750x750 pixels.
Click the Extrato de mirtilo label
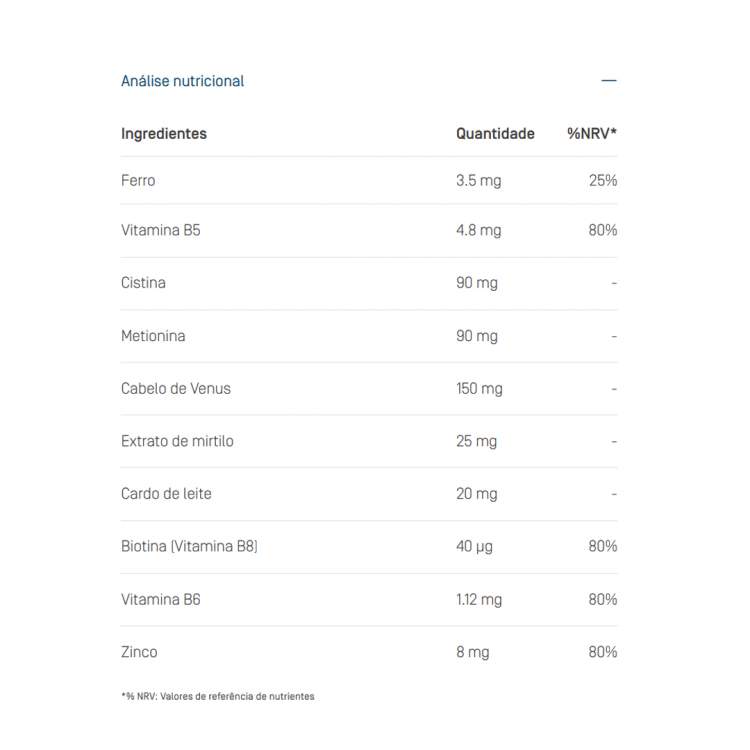(177, 441)
